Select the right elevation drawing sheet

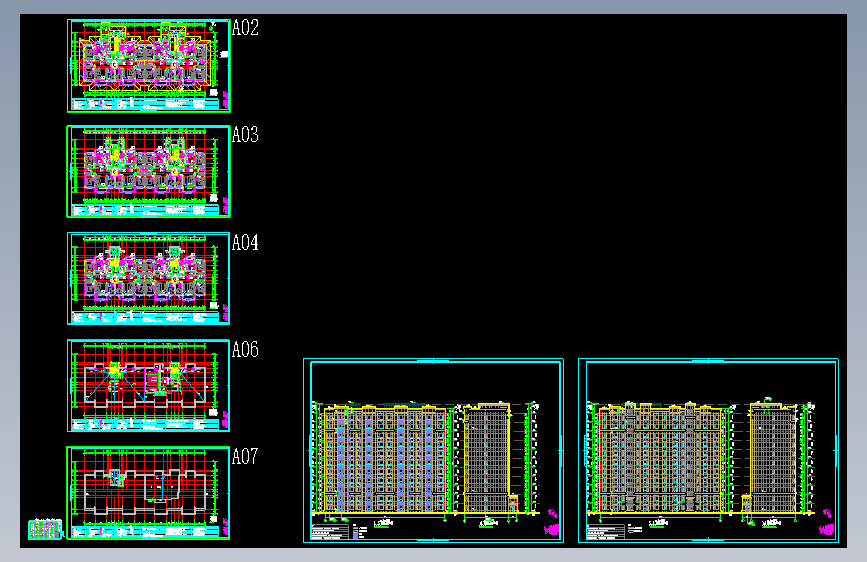(x=708, y=450)
